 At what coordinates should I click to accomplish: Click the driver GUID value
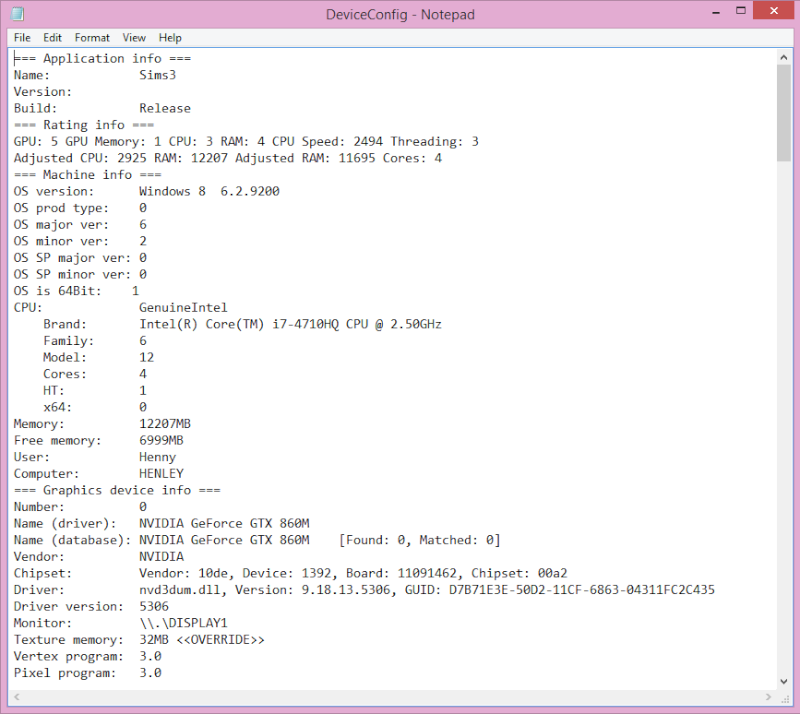click(x=582, y=590)
